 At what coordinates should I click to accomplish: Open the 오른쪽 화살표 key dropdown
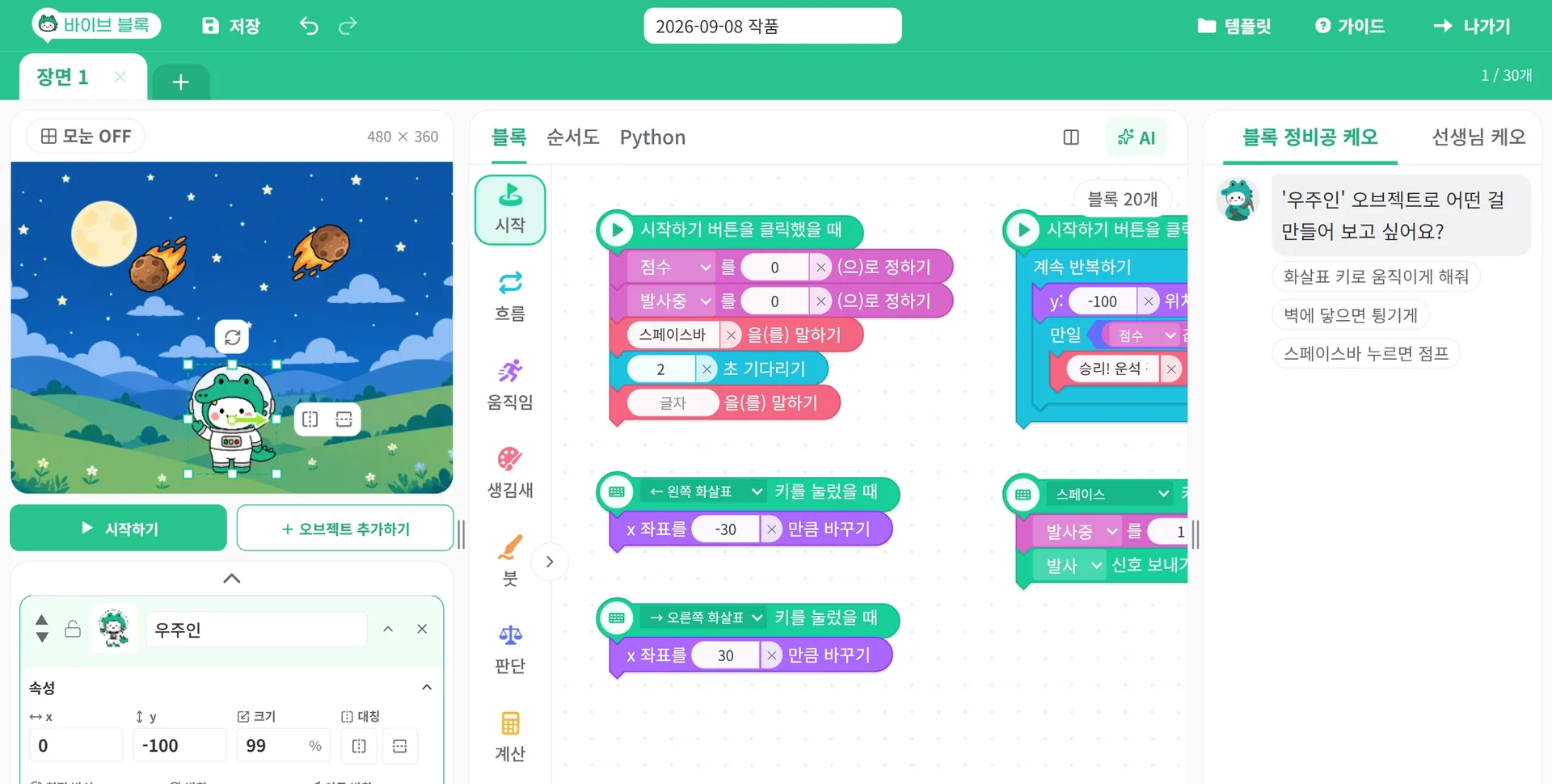(x=703, y=618)
